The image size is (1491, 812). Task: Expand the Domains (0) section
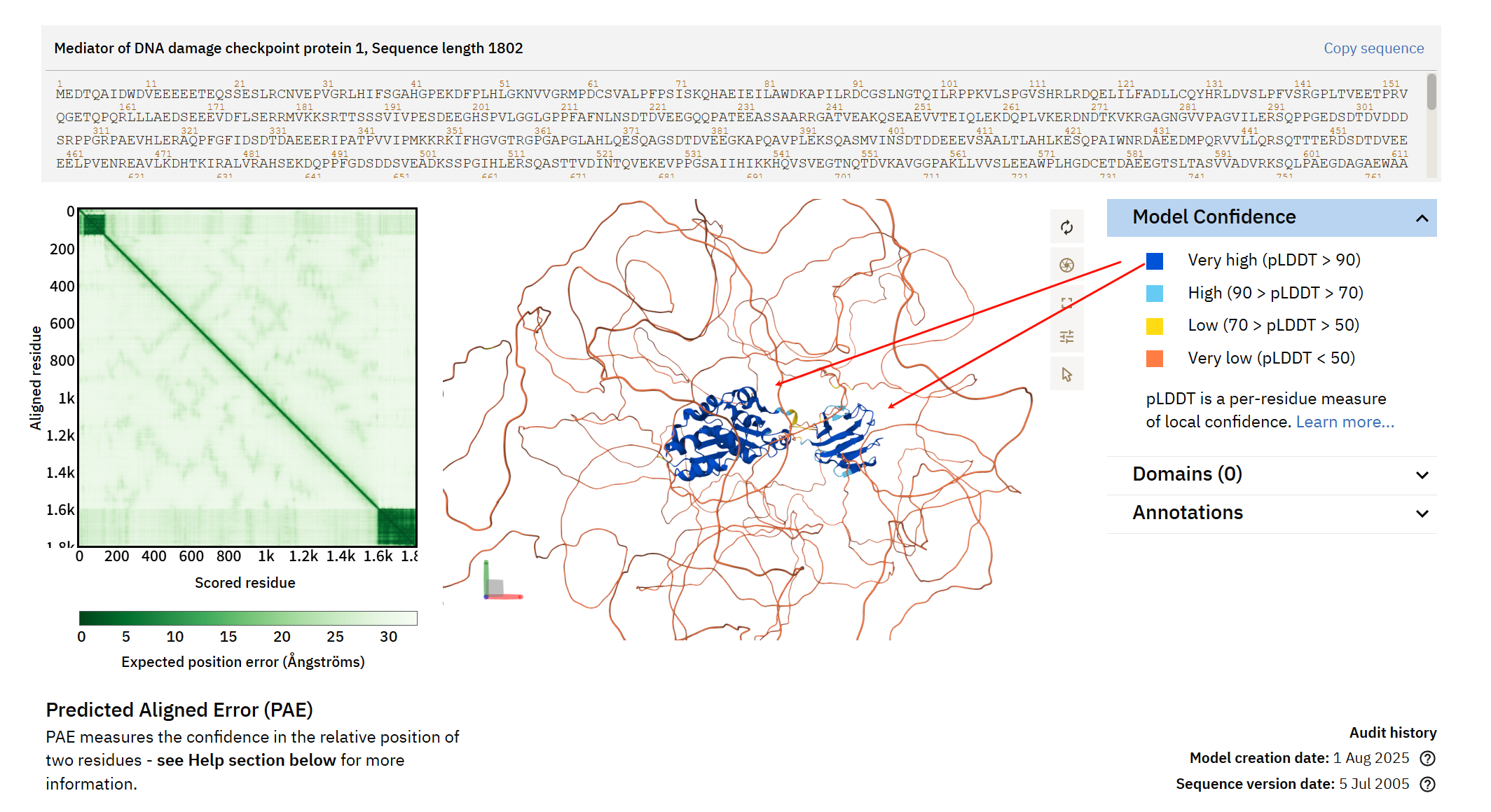coord(1422,475)
